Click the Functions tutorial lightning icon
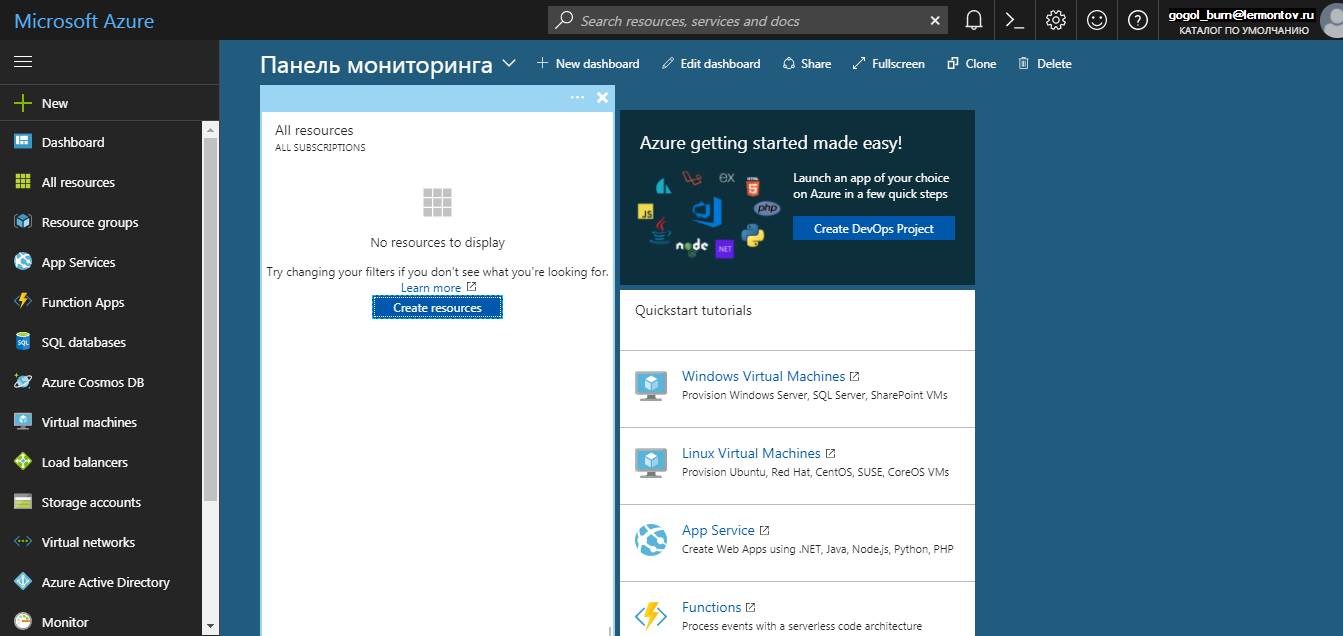The height and width of the screenshot is (636, 1343). pyautogui.click(x=651, y=616)
